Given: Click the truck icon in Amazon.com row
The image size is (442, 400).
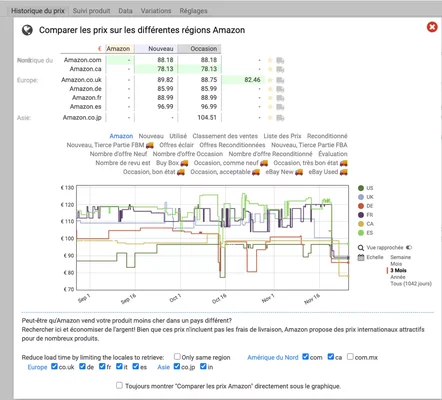Looking at the screenshot, I should click(280, 60).
